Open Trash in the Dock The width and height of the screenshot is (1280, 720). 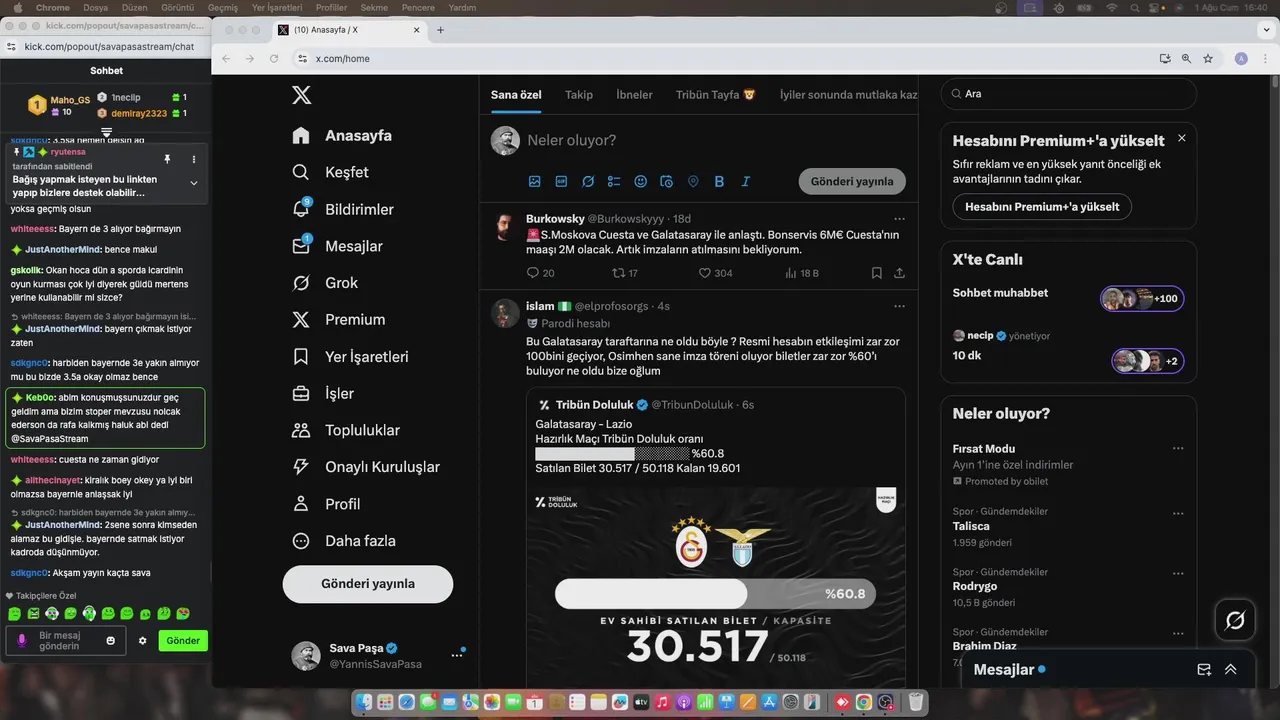click(x=915, y=703)
